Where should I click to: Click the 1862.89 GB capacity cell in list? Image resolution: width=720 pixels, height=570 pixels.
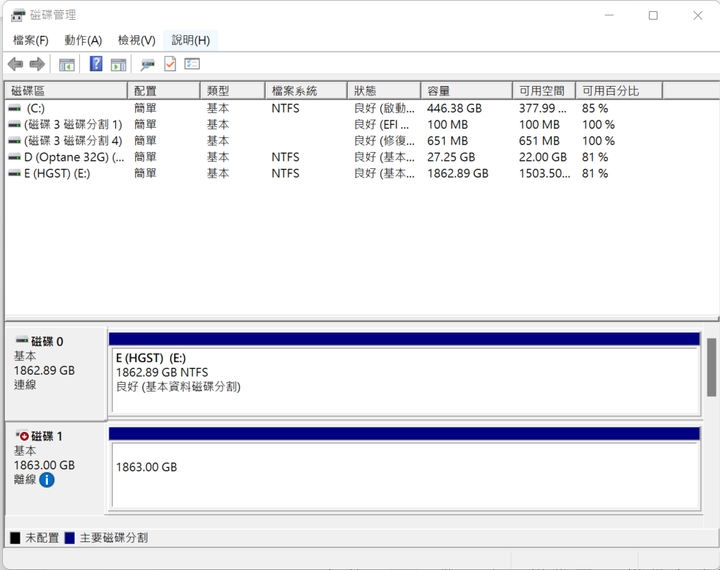pyautogui.click(x=458, y=174)
